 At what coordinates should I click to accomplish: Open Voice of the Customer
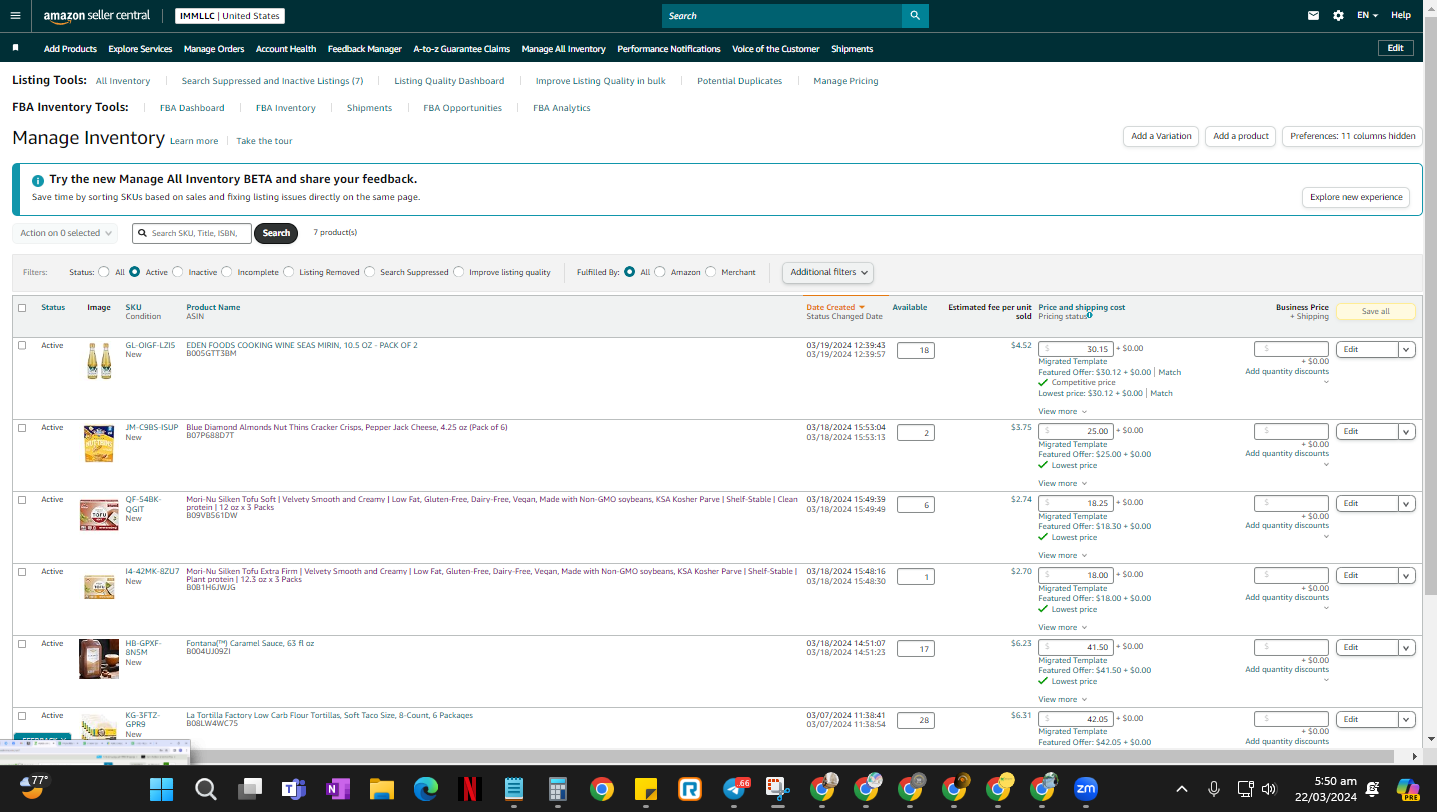(776, 49)
